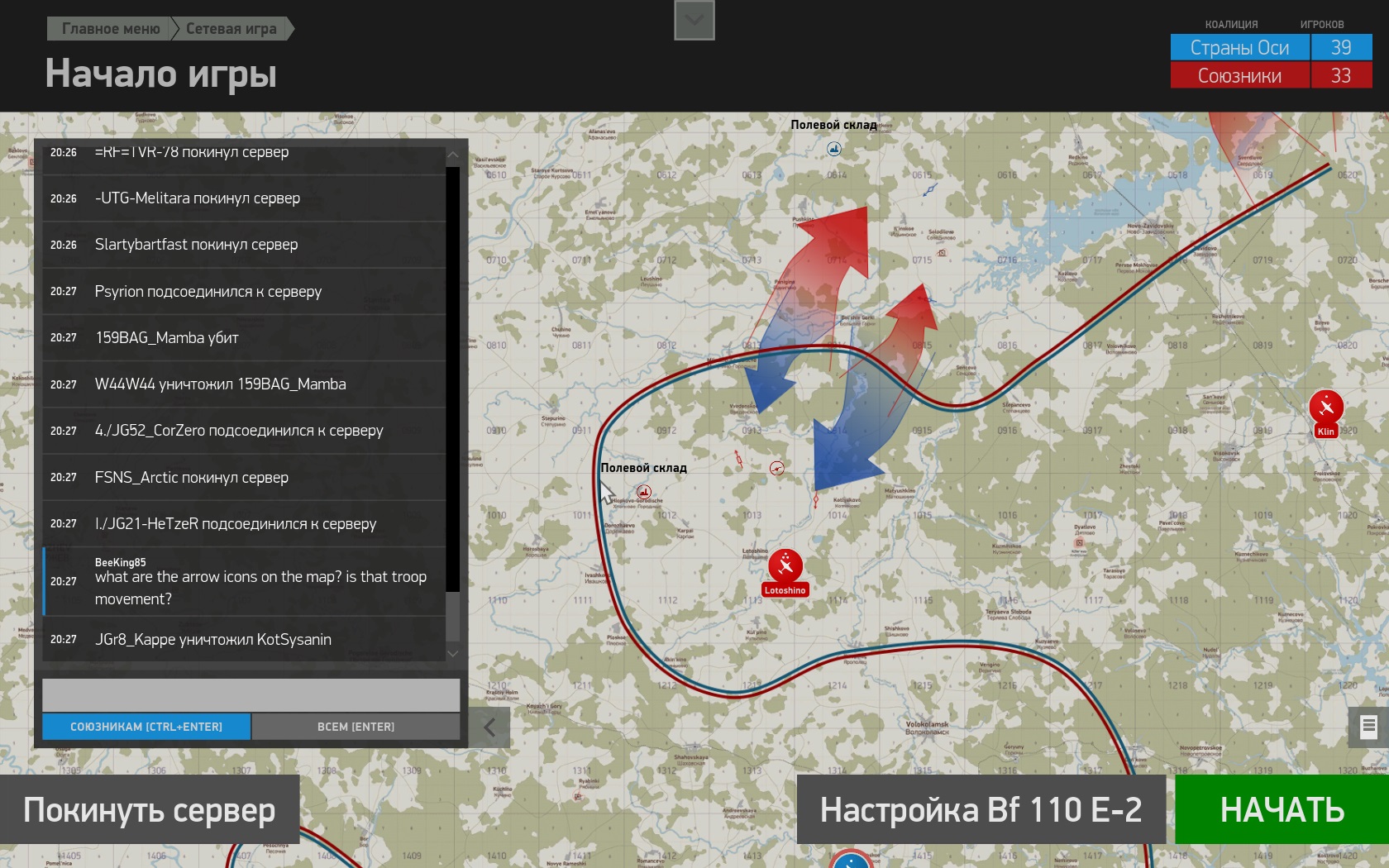Click 'JGr8_Kappe уничтожил KotSysanin' log entry
Image resolution: width=1389 pixels, height=868 pixels.
[x=245, y=639]
